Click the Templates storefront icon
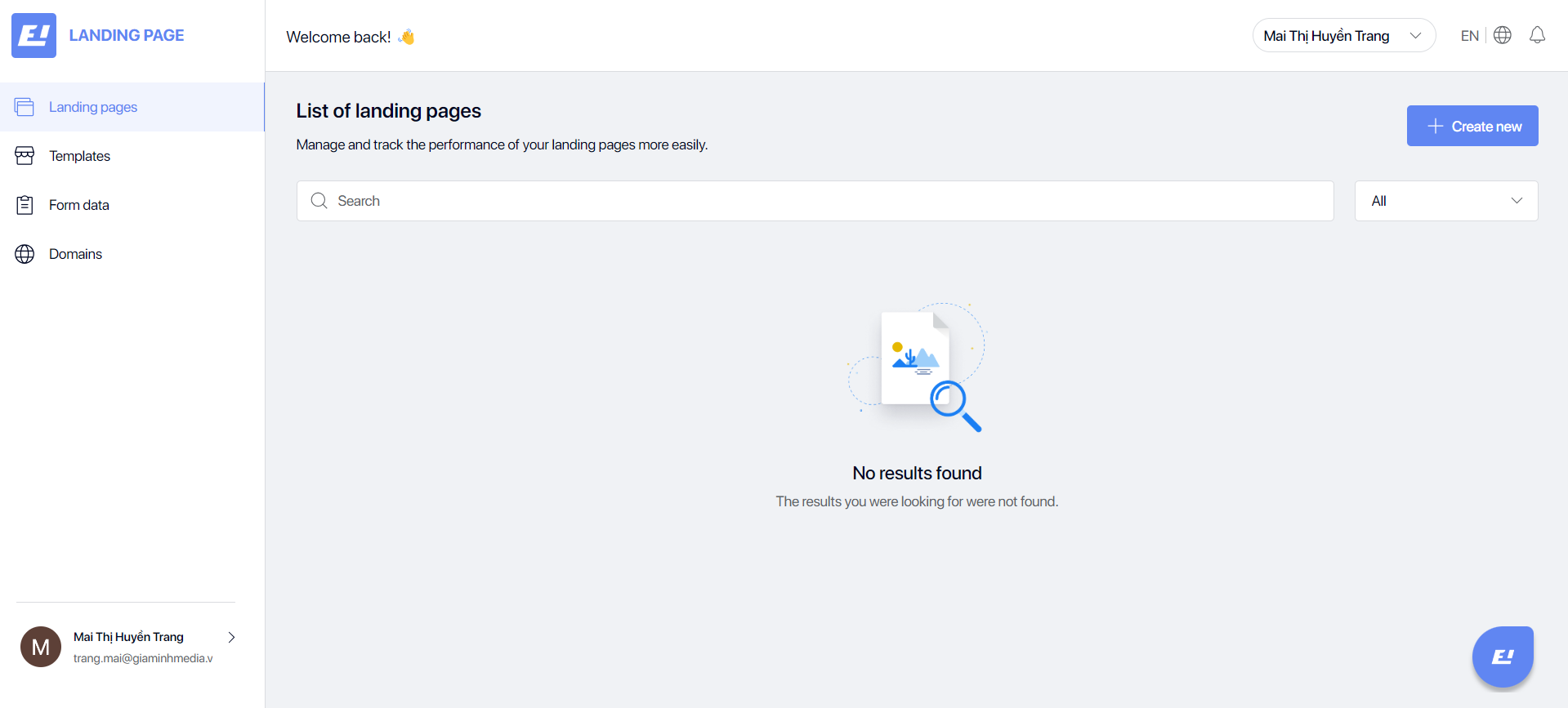This screenshot has height=708, width=1568. [25, 156]
